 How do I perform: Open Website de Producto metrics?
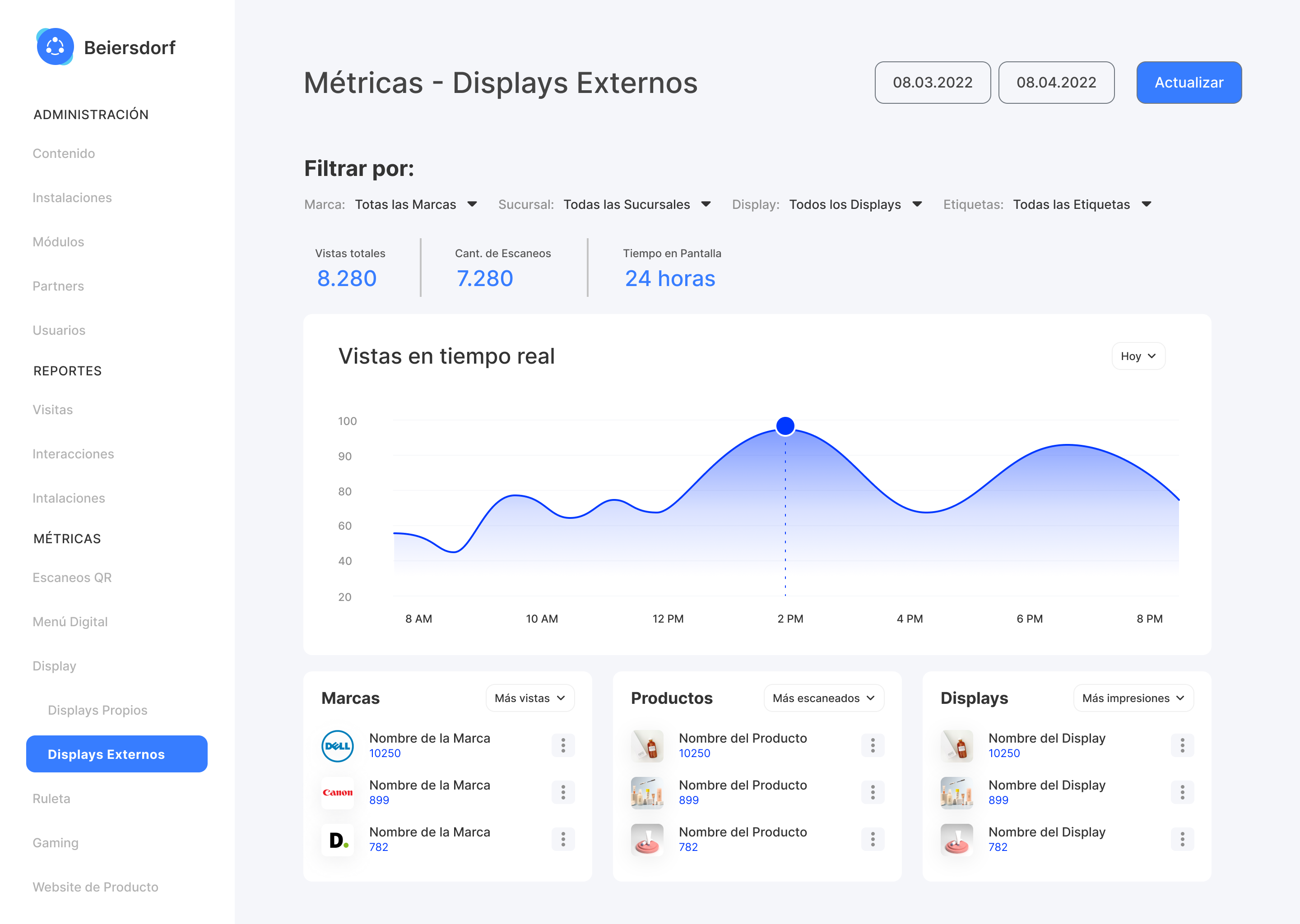click(96, 887)
